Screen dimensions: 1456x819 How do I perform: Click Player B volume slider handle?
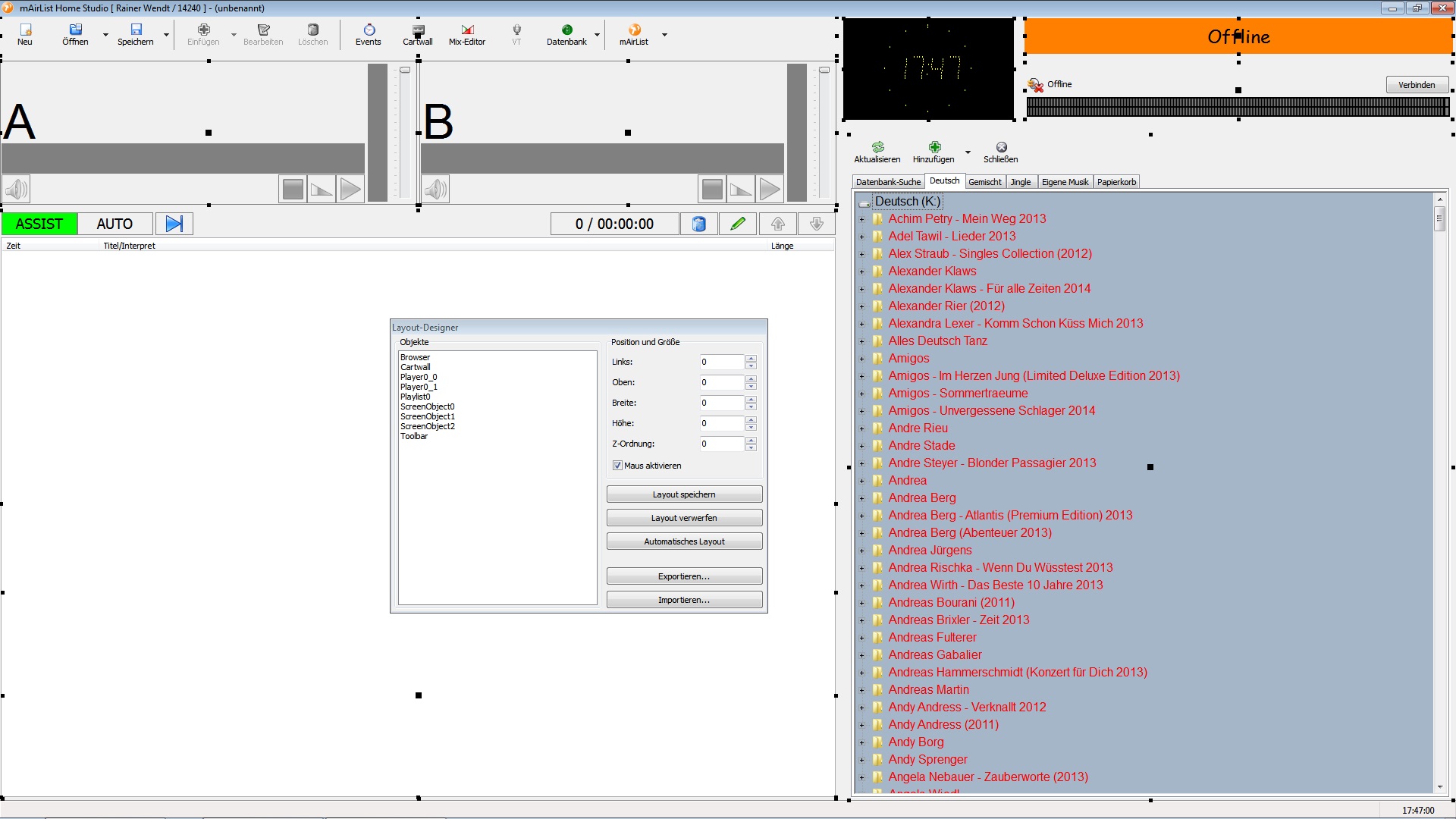click(824, 70)
